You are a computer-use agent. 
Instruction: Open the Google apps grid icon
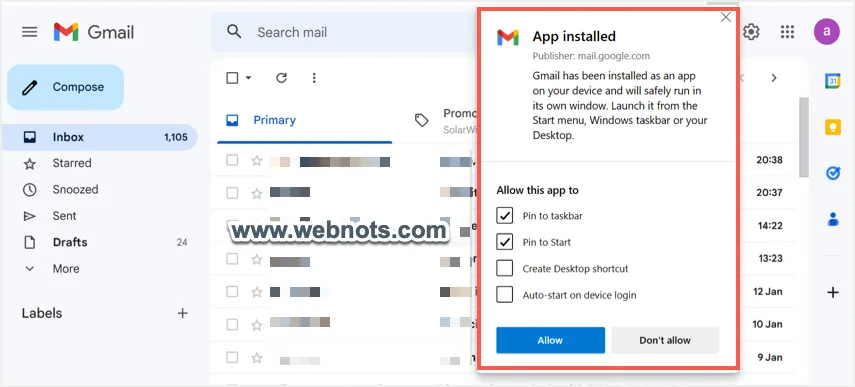click(787, 32)
